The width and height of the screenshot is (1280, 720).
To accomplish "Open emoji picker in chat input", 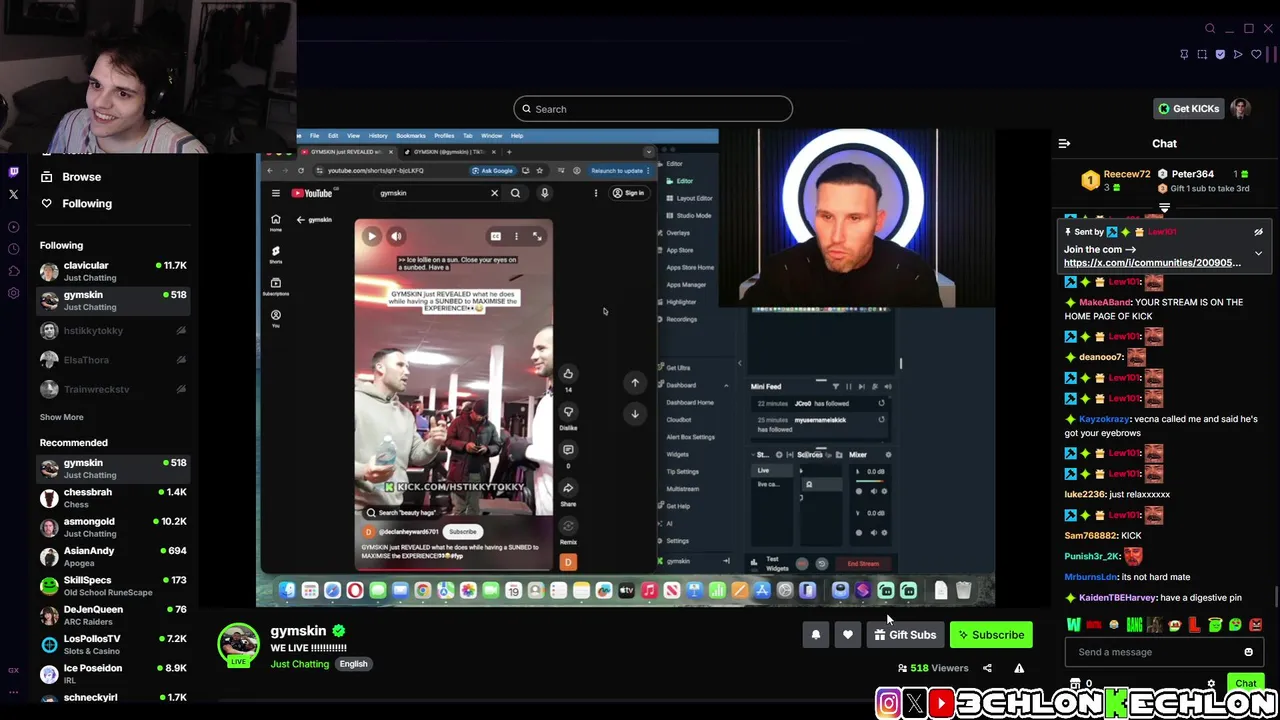I will 1248,652.
